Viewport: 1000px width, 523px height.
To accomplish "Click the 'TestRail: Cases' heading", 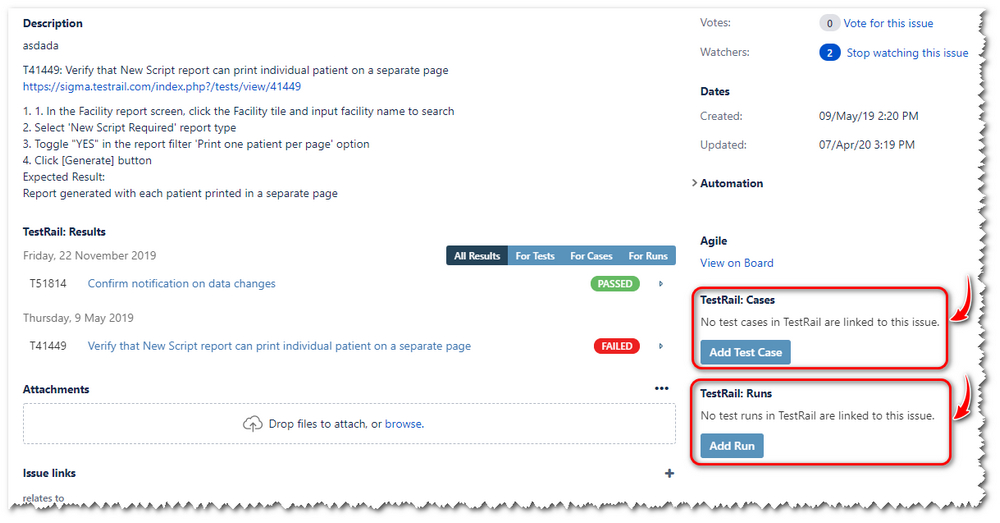I will click(737, 300).
